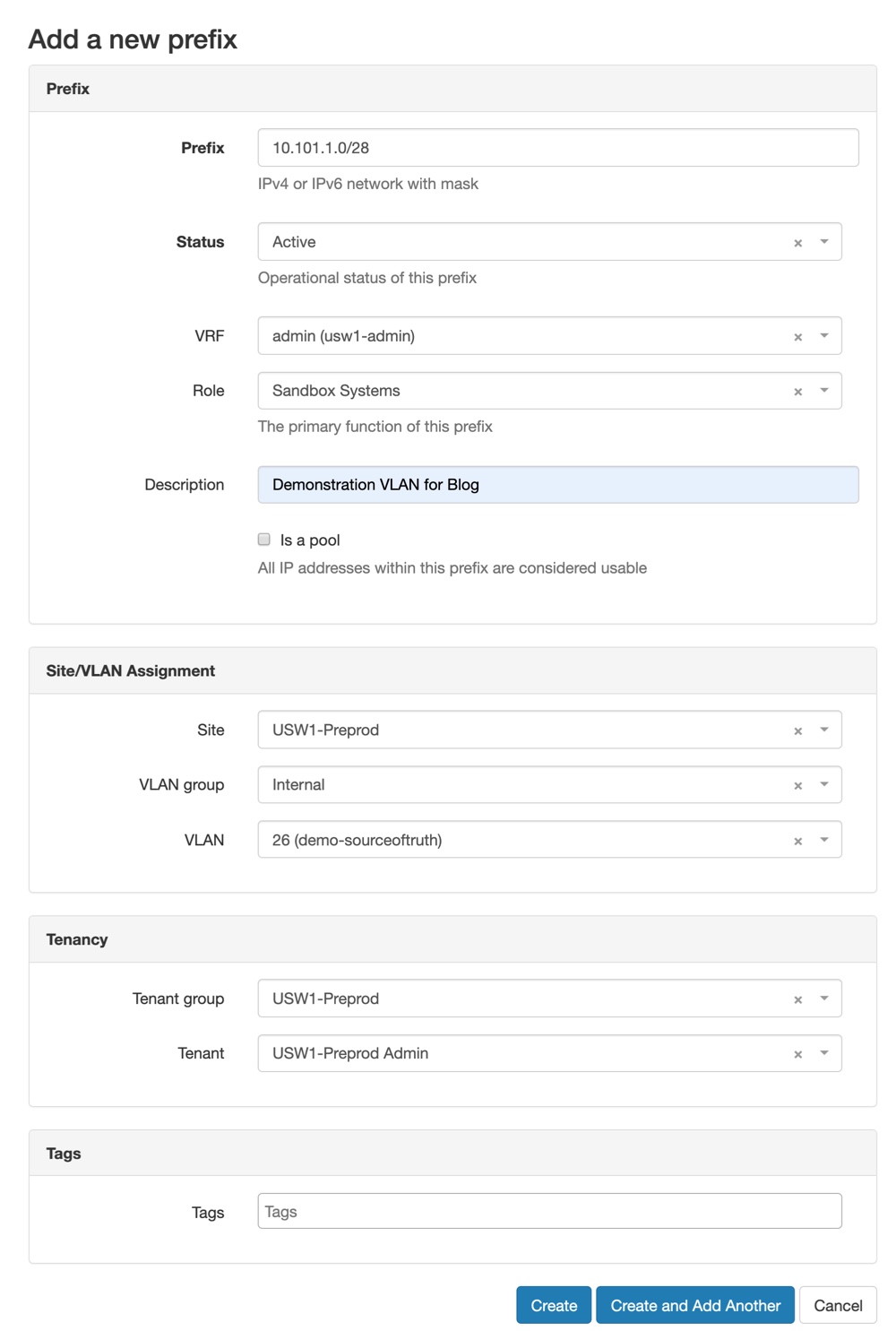Expand the VRF dropdown list
Screen dimensions: 896x1331
click(x=824, y=336)
